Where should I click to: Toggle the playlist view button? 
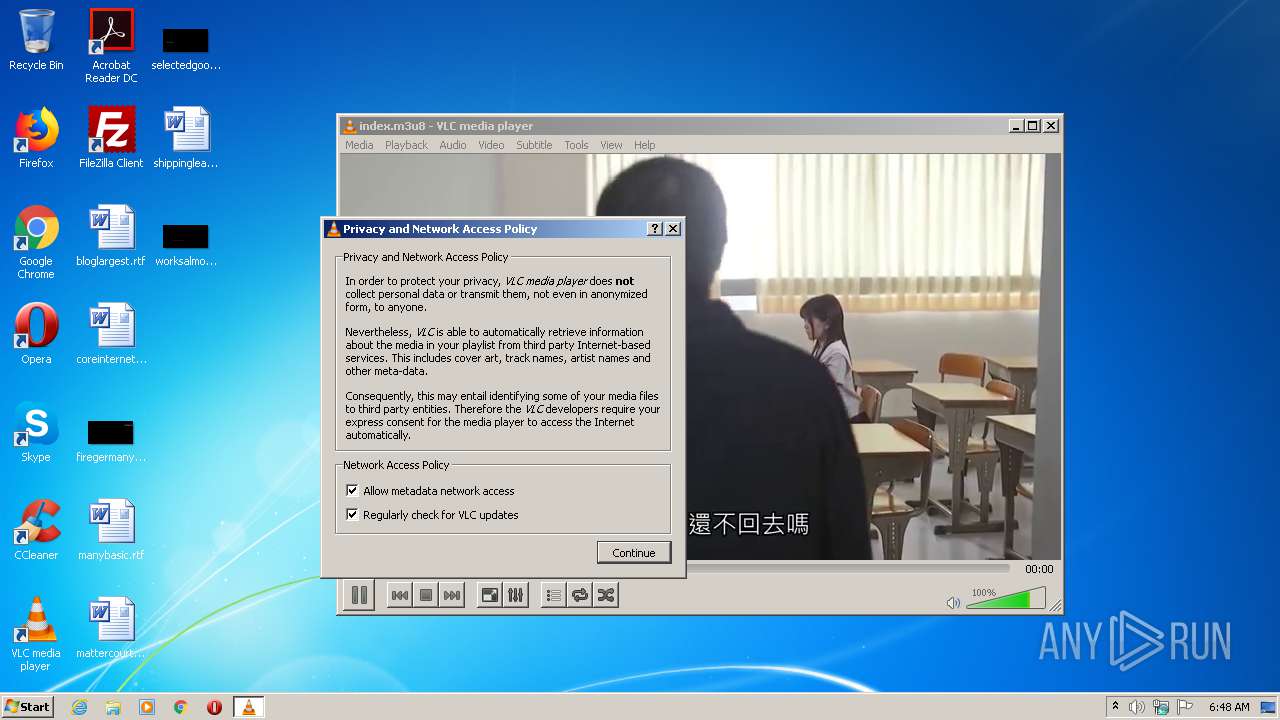click(553, 595)
